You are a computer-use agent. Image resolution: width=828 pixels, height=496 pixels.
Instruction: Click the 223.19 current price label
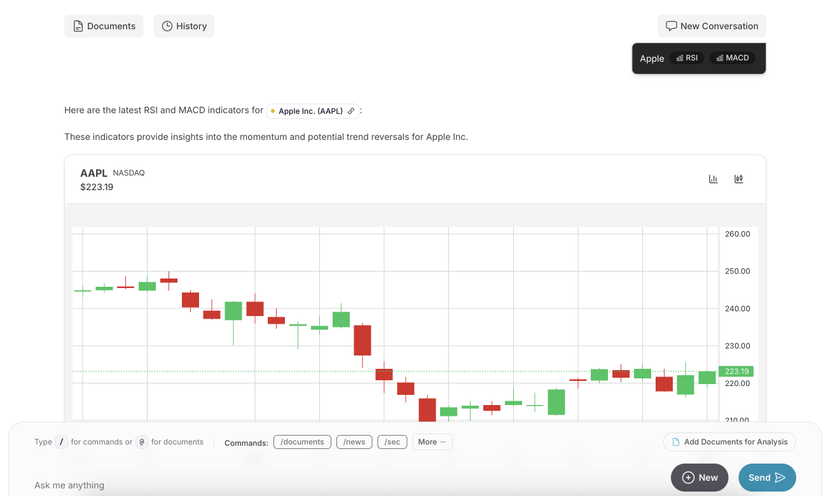(x=736, y=371)
